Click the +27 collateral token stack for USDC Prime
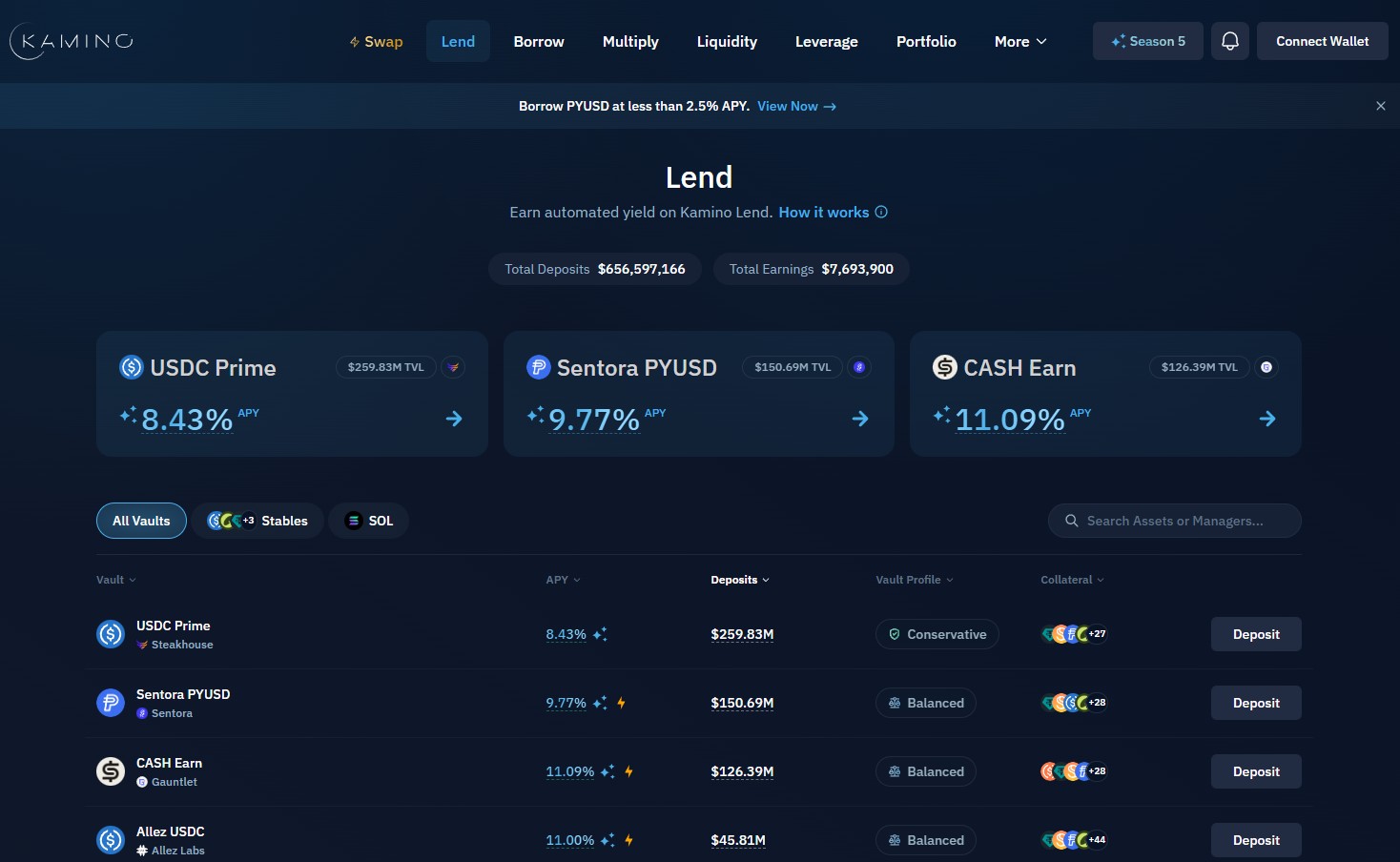Image resolution: width=1400 pixels, height=862 pixels. coord(1074,633)
